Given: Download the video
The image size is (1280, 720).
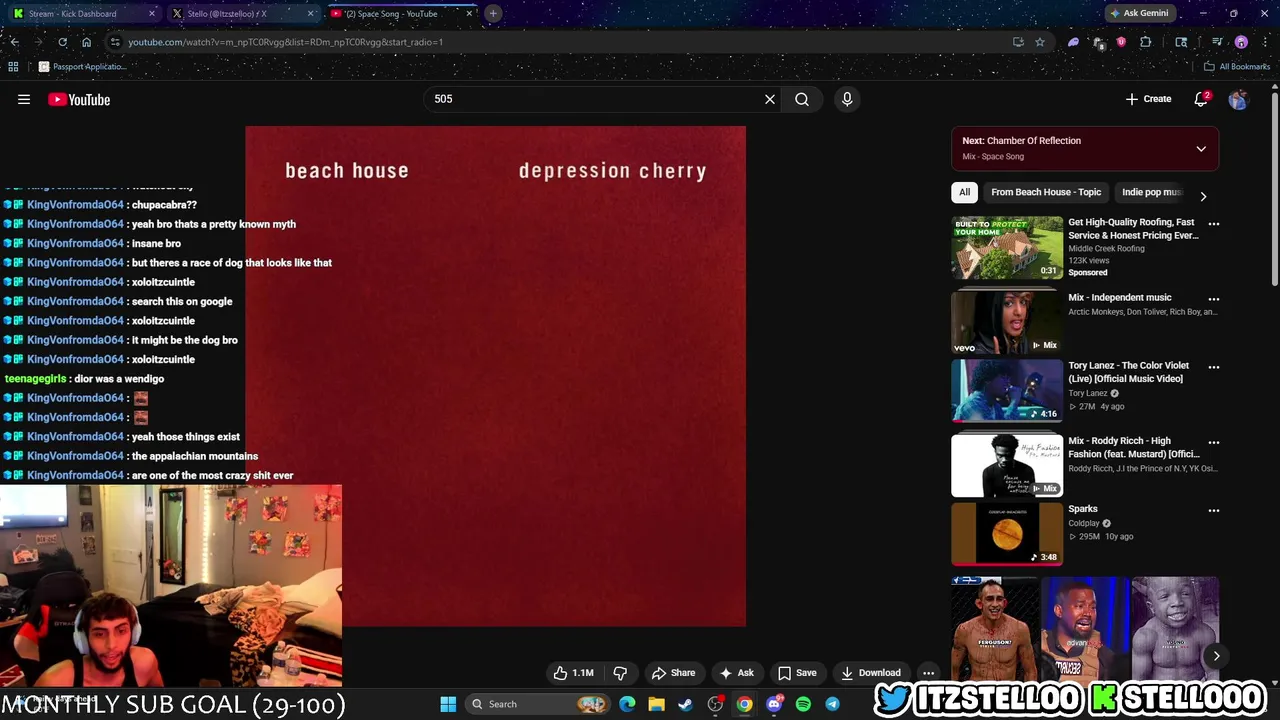Looking at the screenshot, I should coord(870,673).
